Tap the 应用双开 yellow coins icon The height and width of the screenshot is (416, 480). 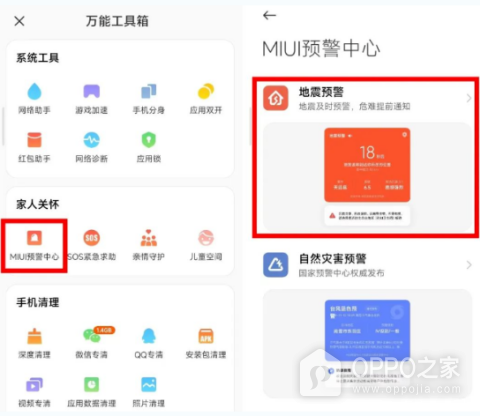click(x=206, y=91)
